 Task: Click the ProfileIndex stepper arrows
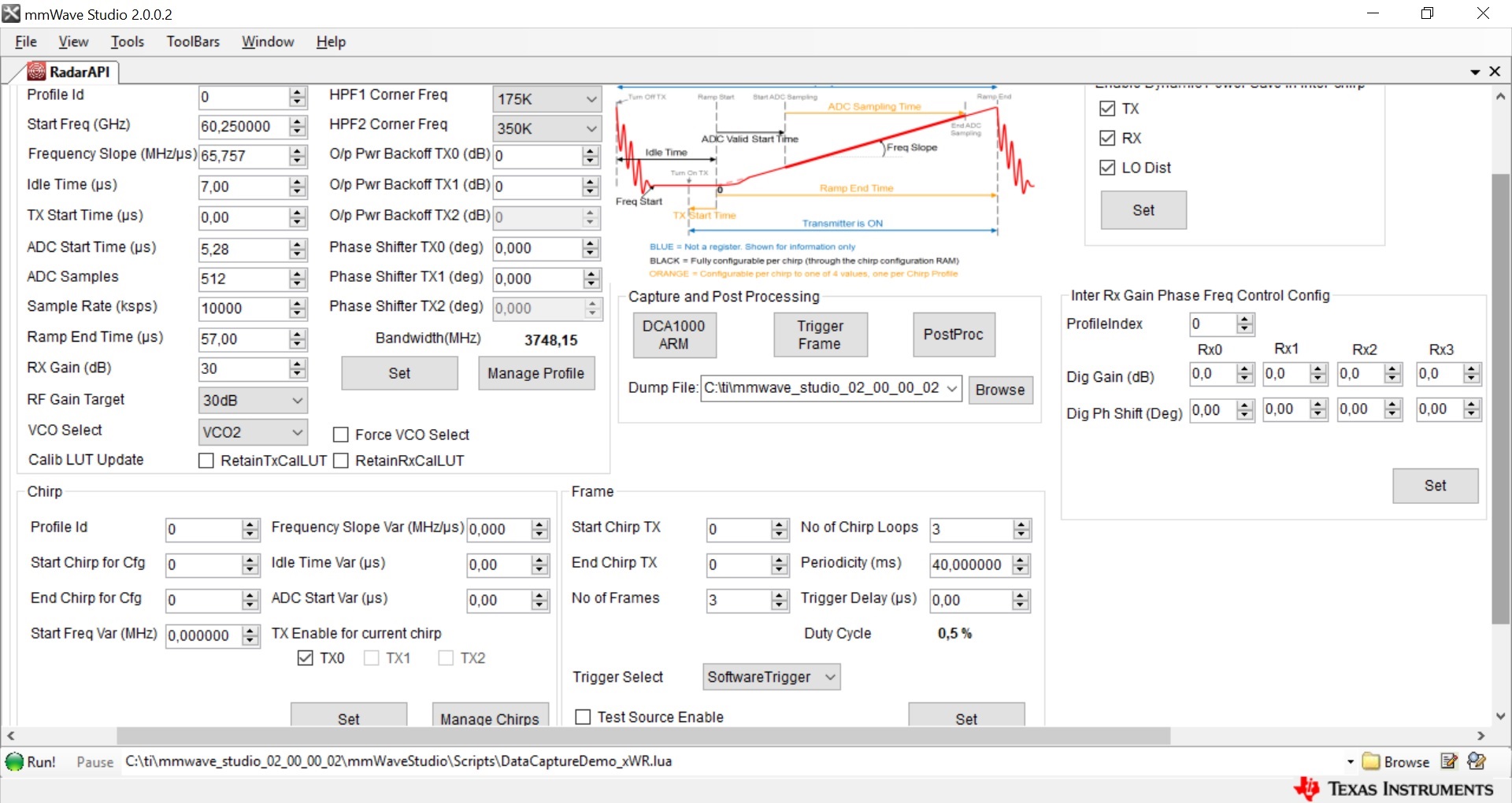pos(1244,324)
